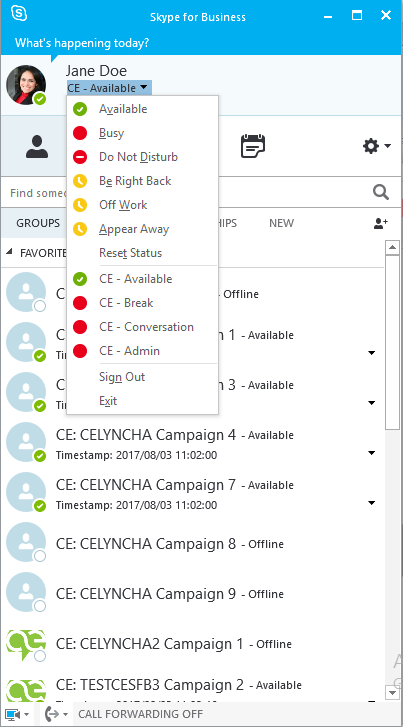Open the CE - Available status dropdown

[109, 88]
